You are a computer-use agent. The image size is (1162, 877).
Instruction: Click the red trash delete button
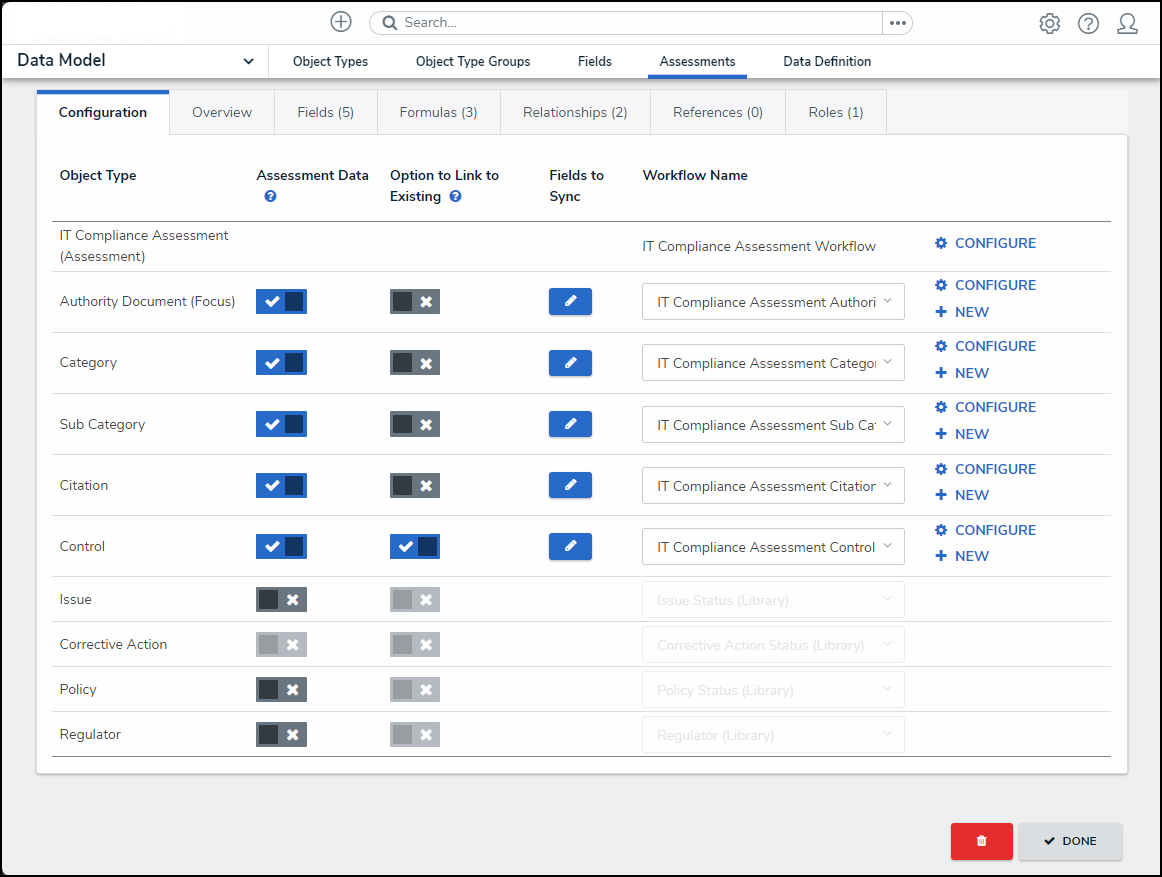tap(981, 841)
